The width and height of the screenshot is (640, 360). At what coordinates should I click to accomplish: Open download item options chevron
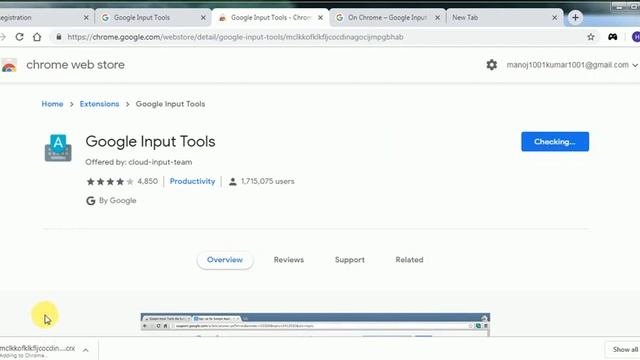(x=86, y=350)
